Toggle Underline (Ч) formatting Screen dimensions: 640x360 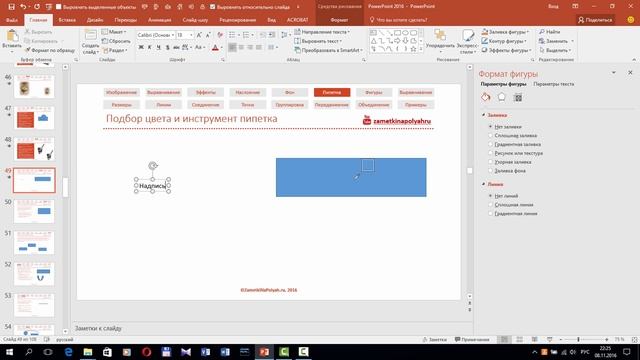[158, 47]
